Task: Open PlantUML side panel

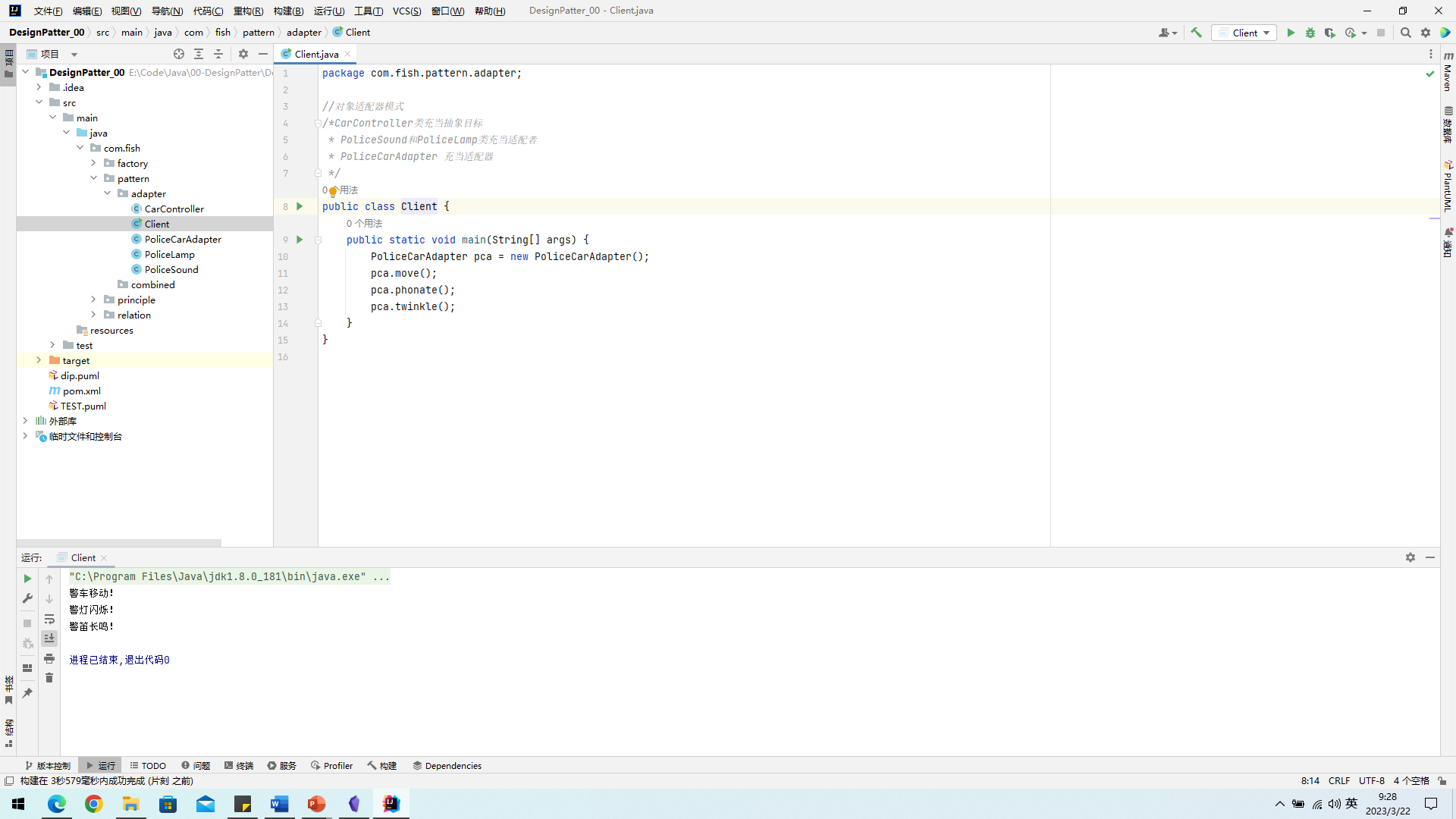Action: click(1448, 185)
